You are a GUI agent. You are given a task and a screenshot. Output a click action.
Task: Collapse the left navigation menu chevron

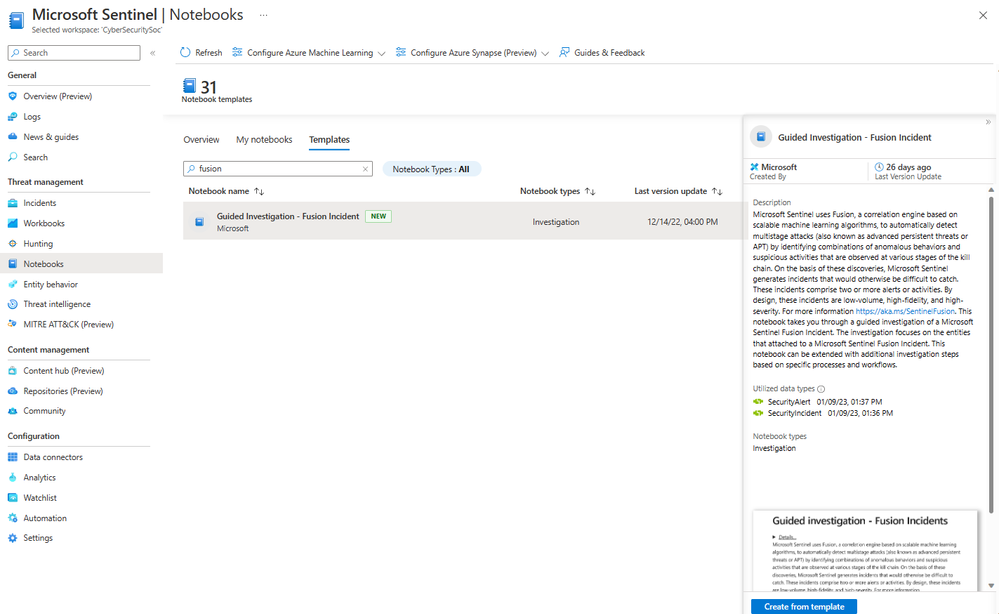(153, 53)
